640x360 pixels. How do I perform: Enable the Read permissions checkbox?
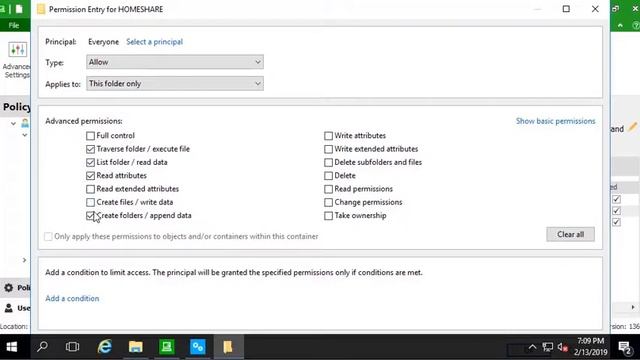pyautogui.click(x=328, y=189)
